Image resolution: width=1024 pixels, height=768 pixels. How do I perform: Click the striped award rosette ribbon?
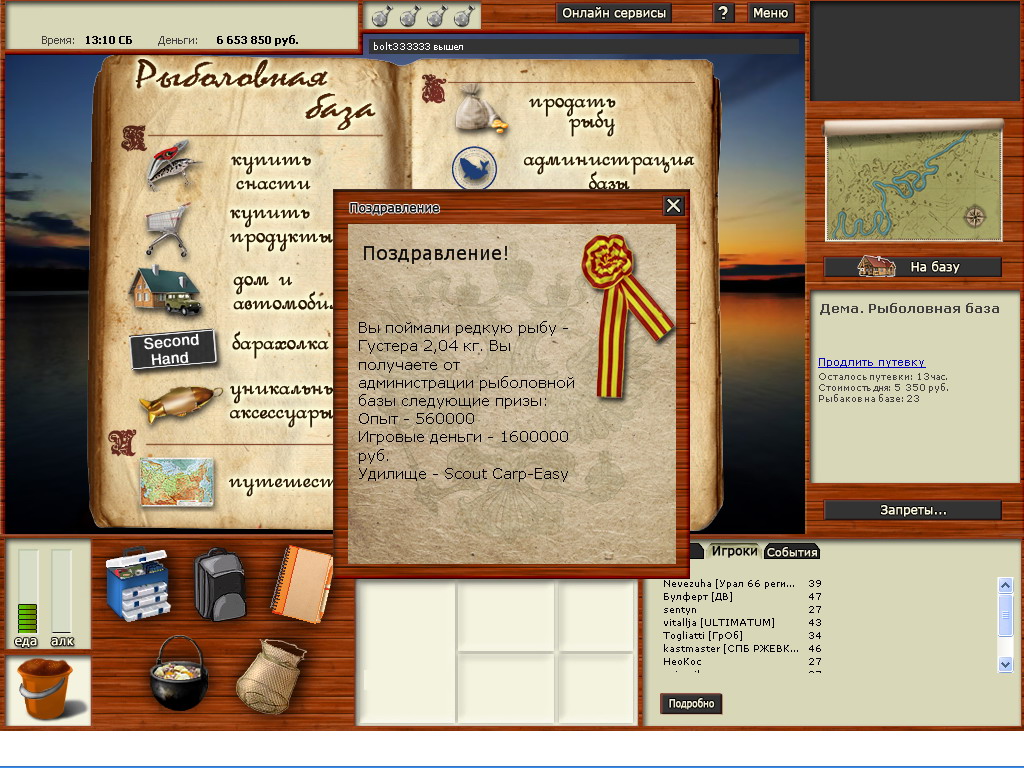(x=625, y=315)
